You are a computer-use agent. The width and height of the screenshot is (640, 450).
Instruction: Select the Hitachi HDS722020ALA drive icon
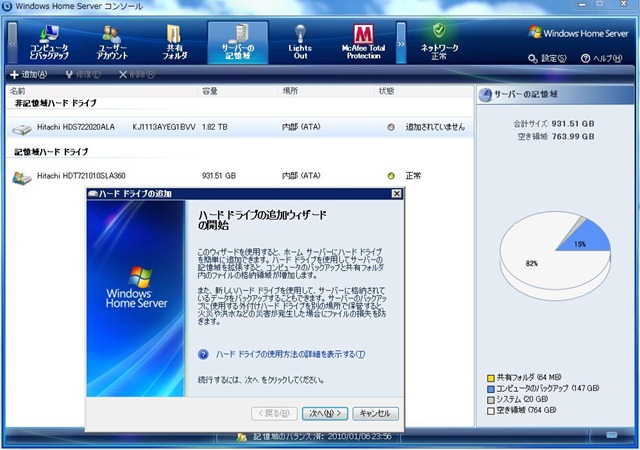point(22,129)
